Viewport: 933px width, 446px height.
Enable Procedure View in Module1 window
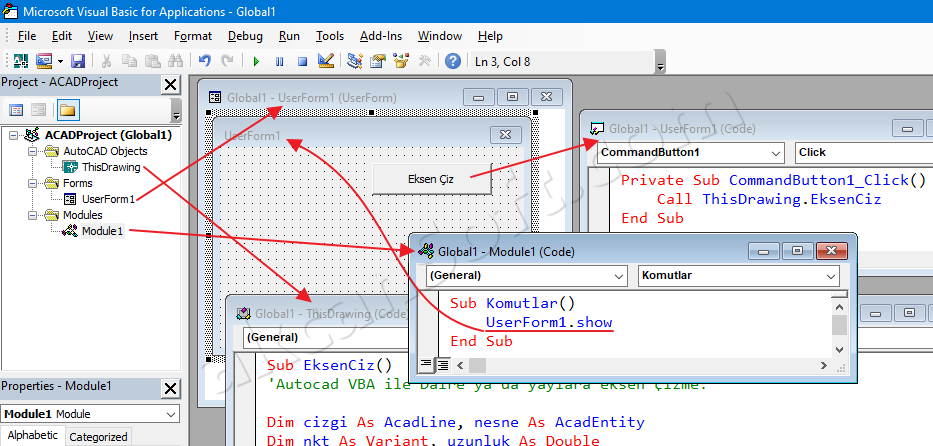pyautogui.click(x=427, y=365)
